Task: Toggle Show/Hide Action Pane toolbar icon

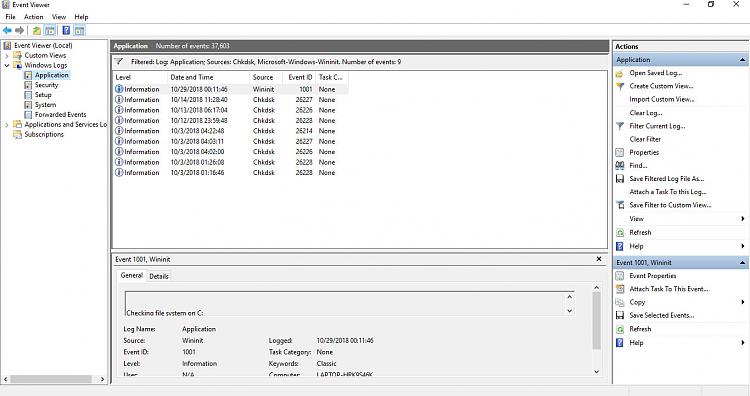Action: 79,31
